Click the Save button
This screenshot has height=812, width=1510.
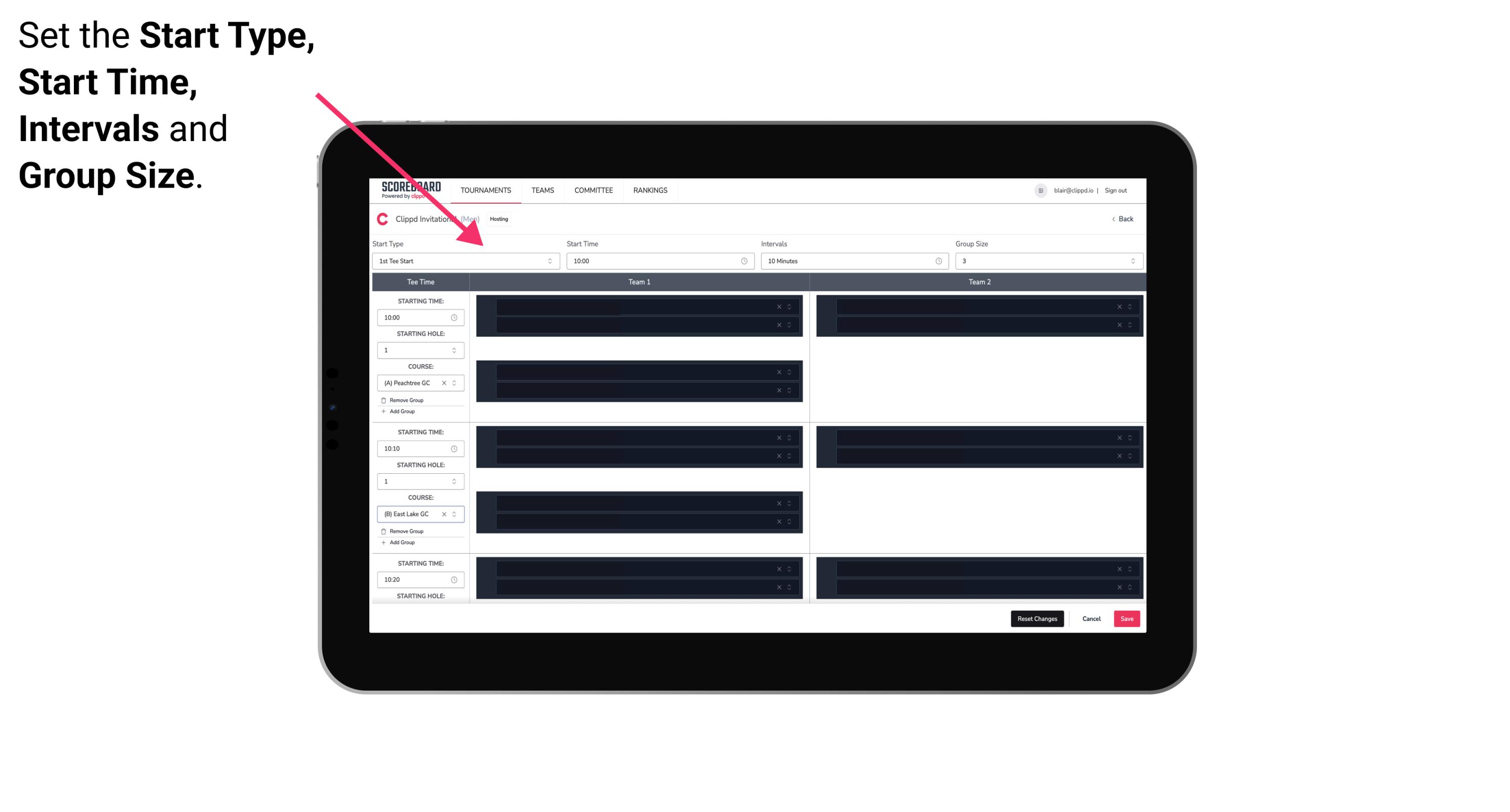point(1127,618)
